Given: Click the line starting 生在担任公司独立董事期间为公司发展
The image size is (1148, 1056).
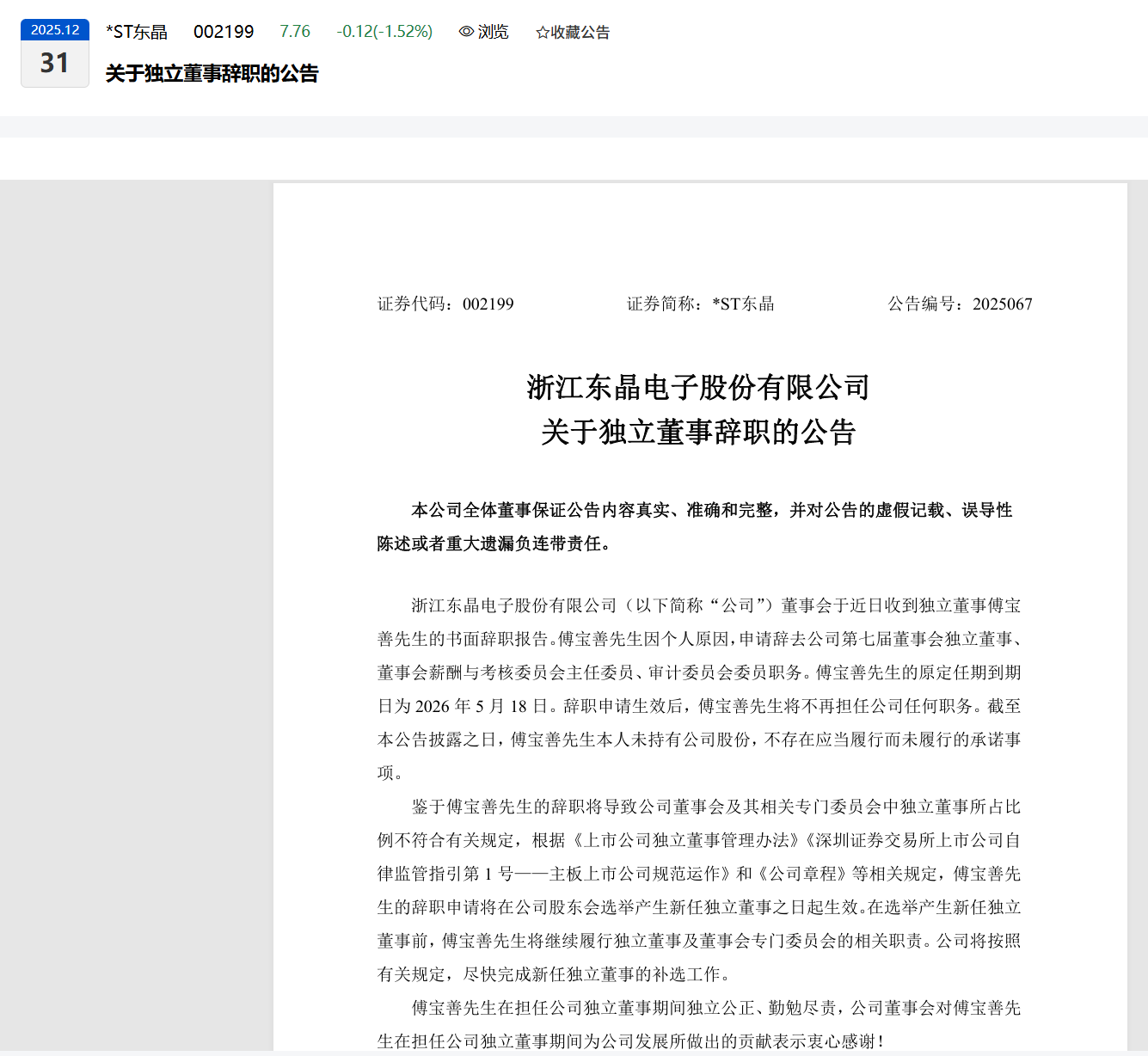Looking at the screenshot, I should point(632,1041).
